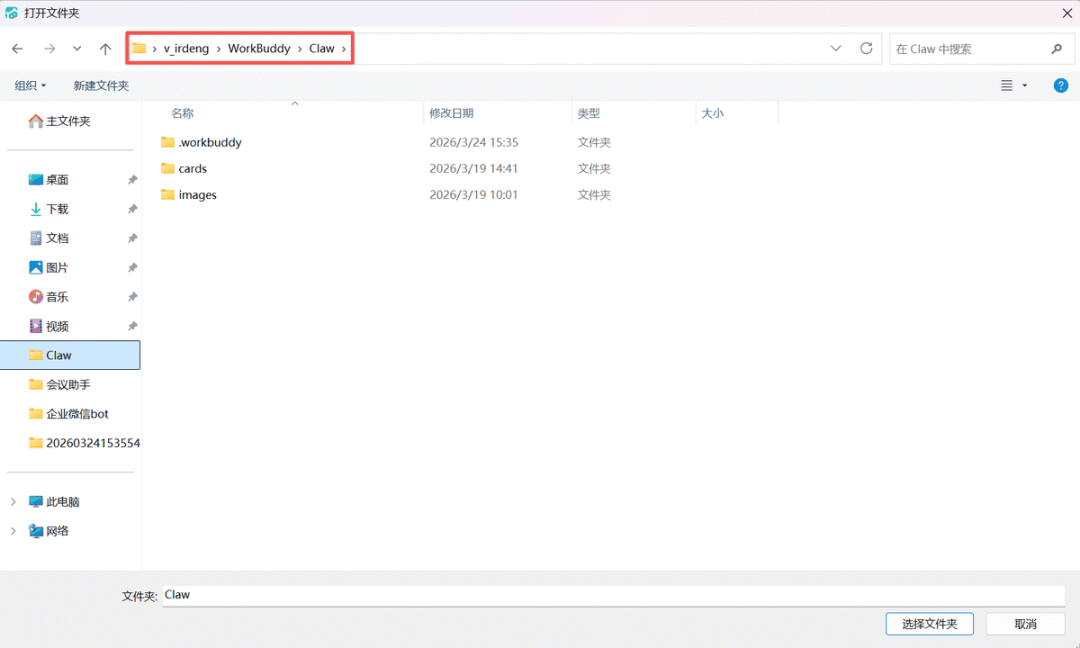Sort by 修改日期 column header
The image size is (1080, 648).
click(x=451, y=113)
